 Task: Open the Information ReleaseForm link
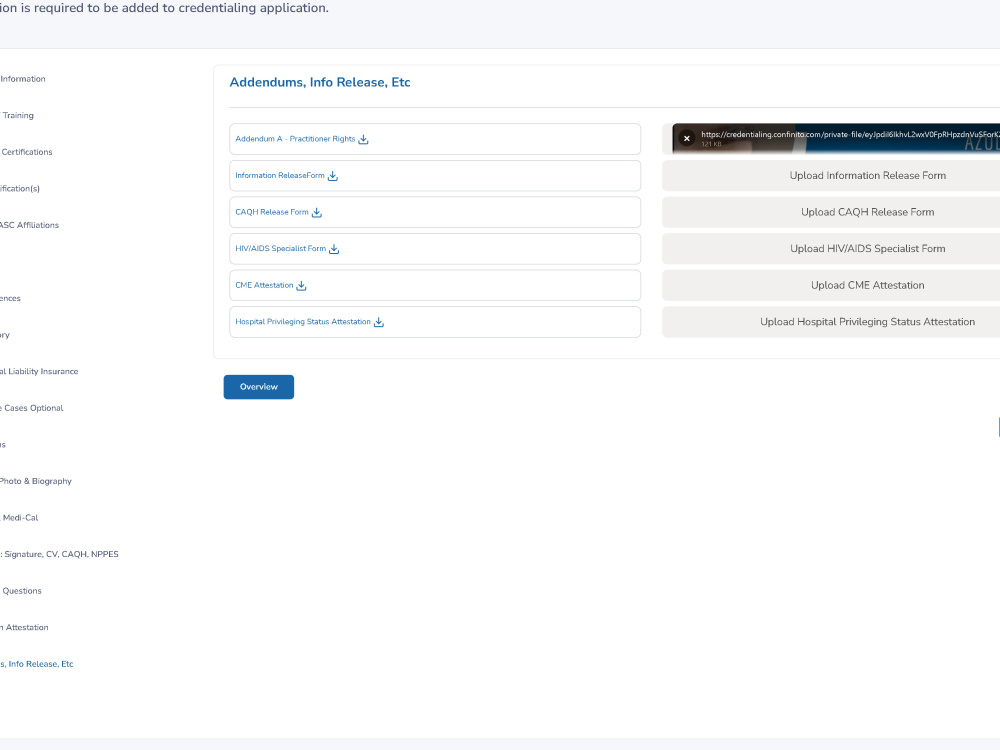280,175
